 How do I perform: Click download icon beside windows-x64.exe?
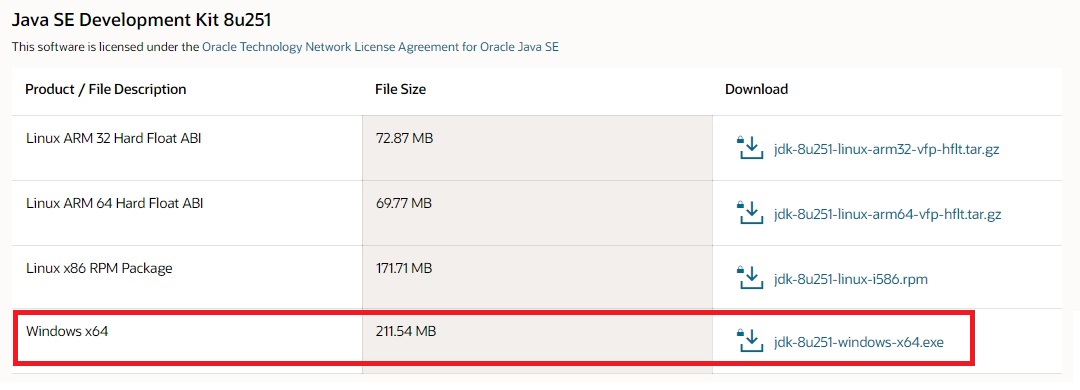pos(750,341)
